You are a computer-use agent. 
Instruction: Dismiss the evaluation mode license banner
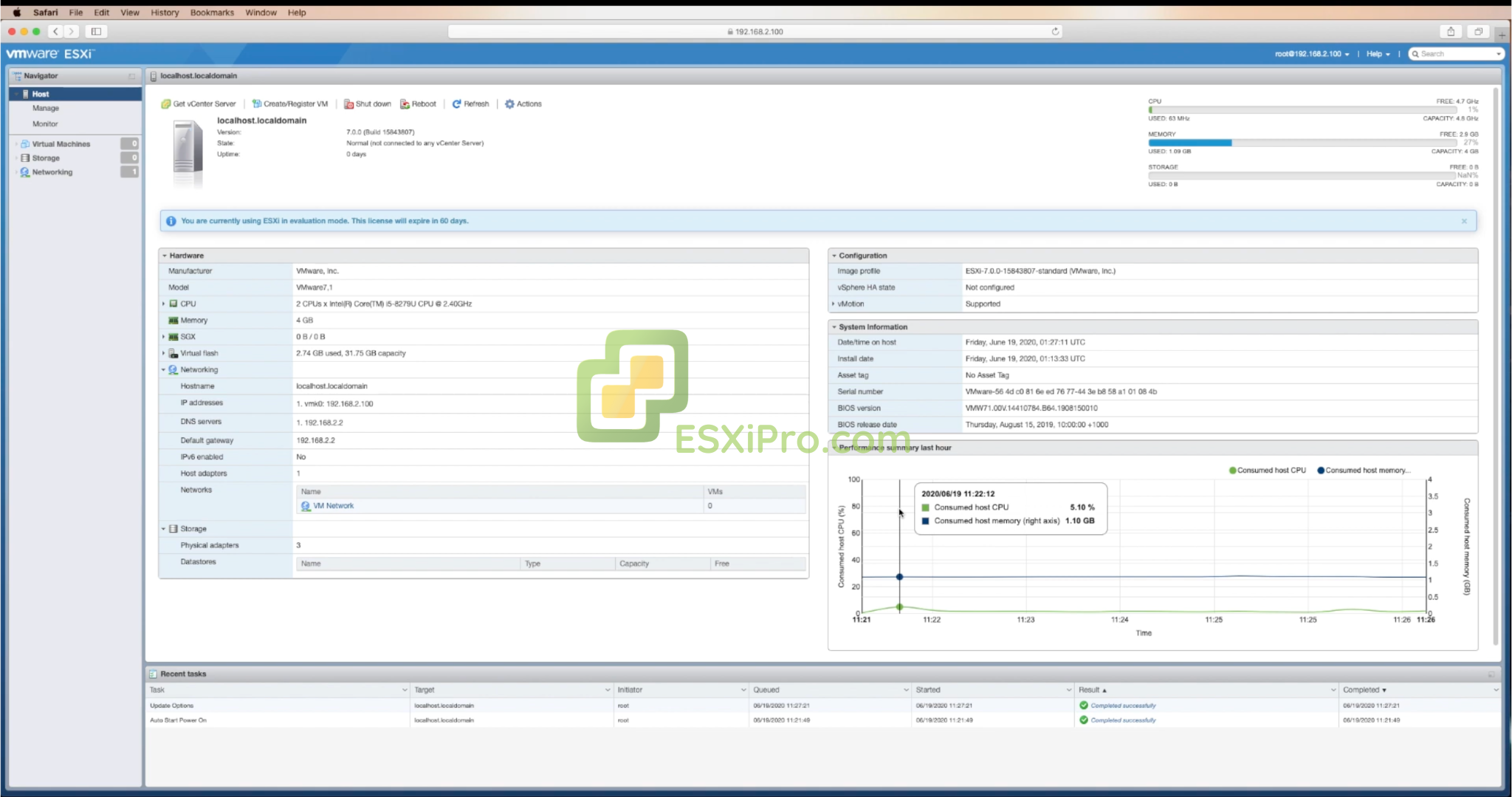1465,220
